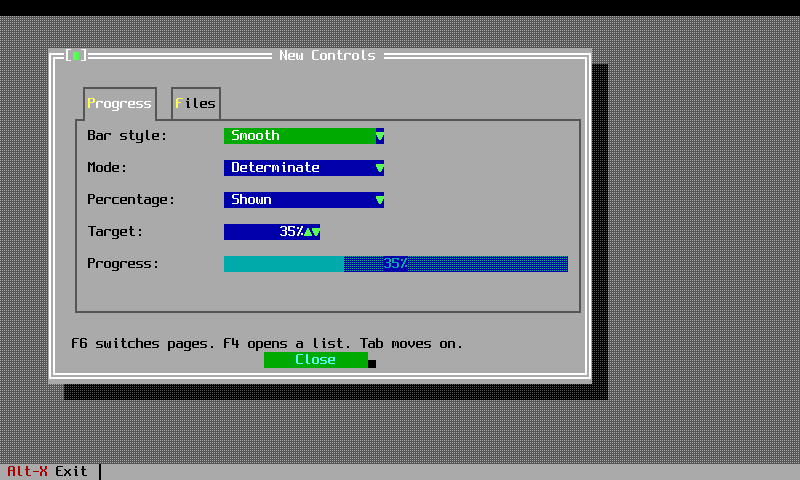This screenshot has width=800, height=480.
Task: Click the Progress: label
Action: tap(123, 264)
